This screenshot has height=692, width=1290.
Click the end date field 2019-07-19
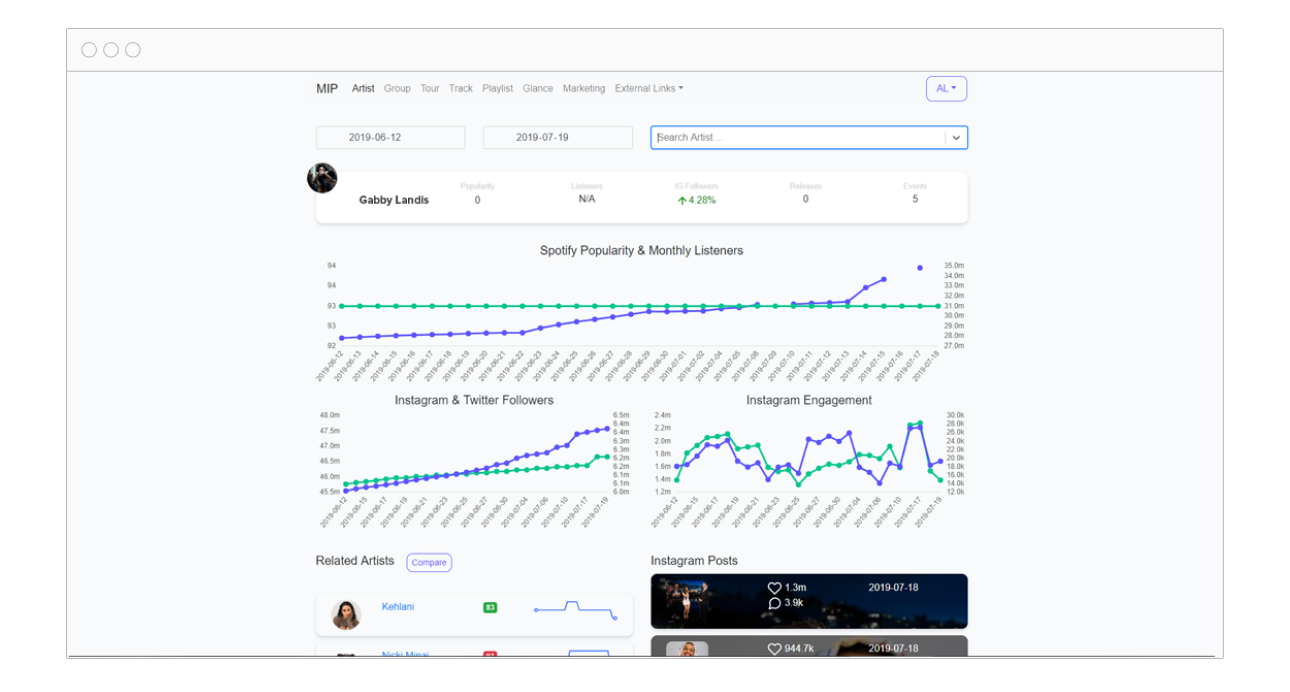557,138
